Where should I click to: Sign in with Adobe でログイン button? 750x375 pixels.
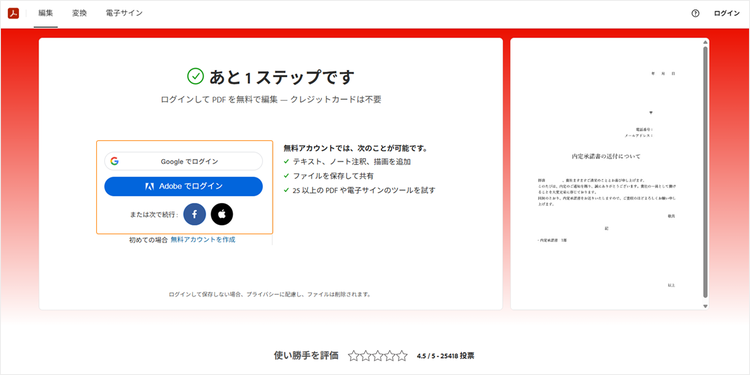coord(184,187)
